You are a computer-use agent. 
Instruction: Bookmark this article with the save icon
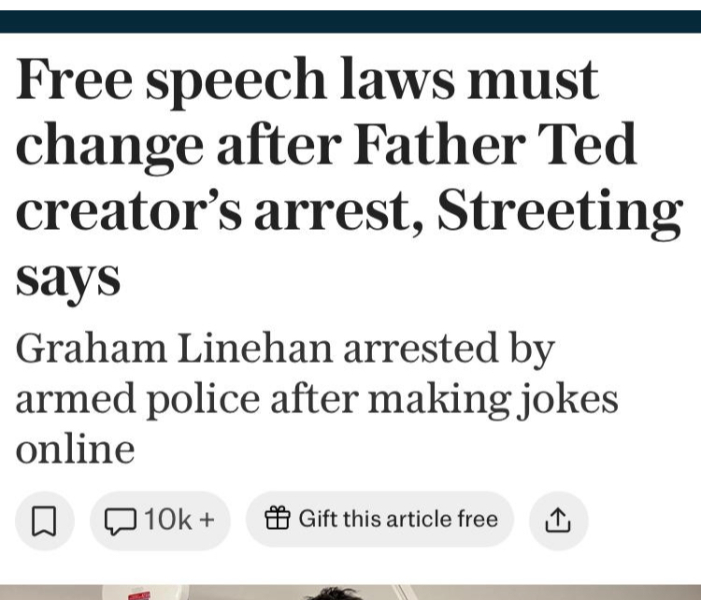click(43, 520)
